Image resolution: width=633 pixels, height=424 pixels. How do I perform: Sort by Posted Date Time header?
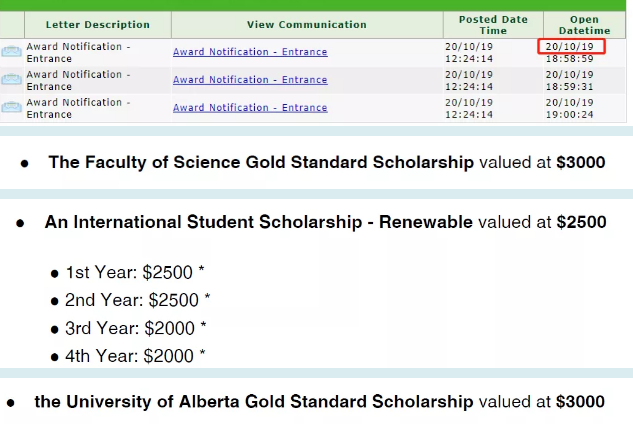tap(492, 25)
